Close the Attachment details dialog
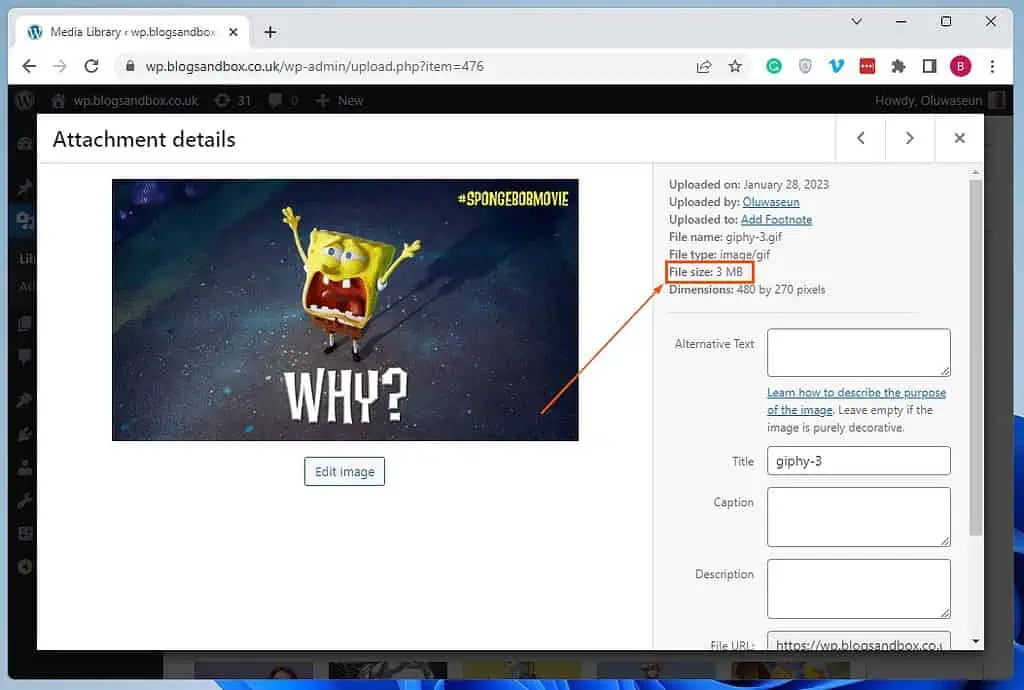 [959, 138]
